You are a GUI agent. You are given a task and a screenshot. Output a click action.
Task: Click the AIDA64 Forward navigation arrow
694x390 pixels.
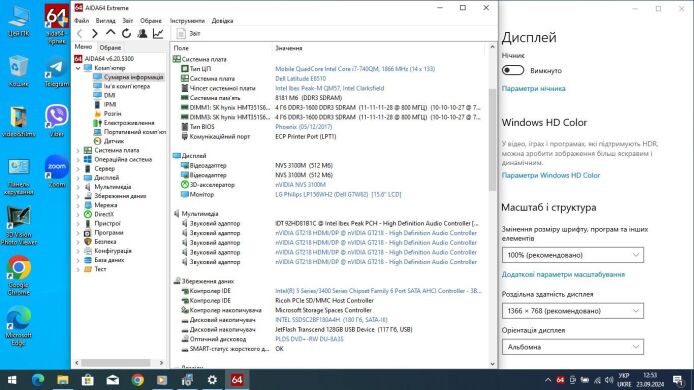(95, 33)
